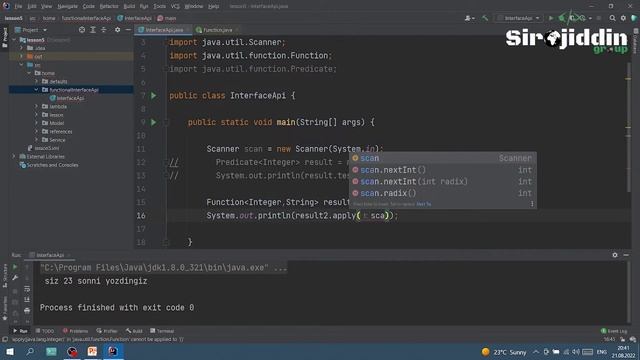Viewport: 640px width, 360px height.
Task: Open the TODO tool window tab
Action: [45, 331]
